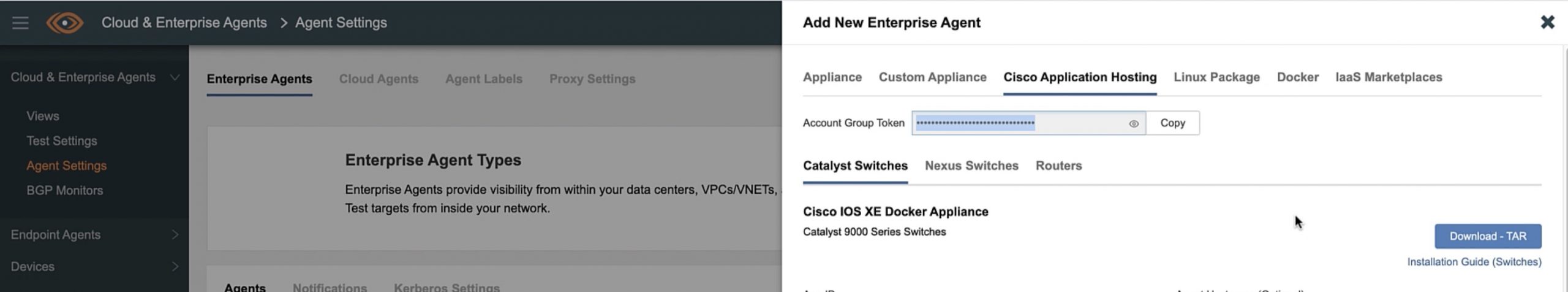The height and width of the screenshot is (292, 1568).
Task: Open the Installation Guide (Switches) link
Action: (1474, 262)
